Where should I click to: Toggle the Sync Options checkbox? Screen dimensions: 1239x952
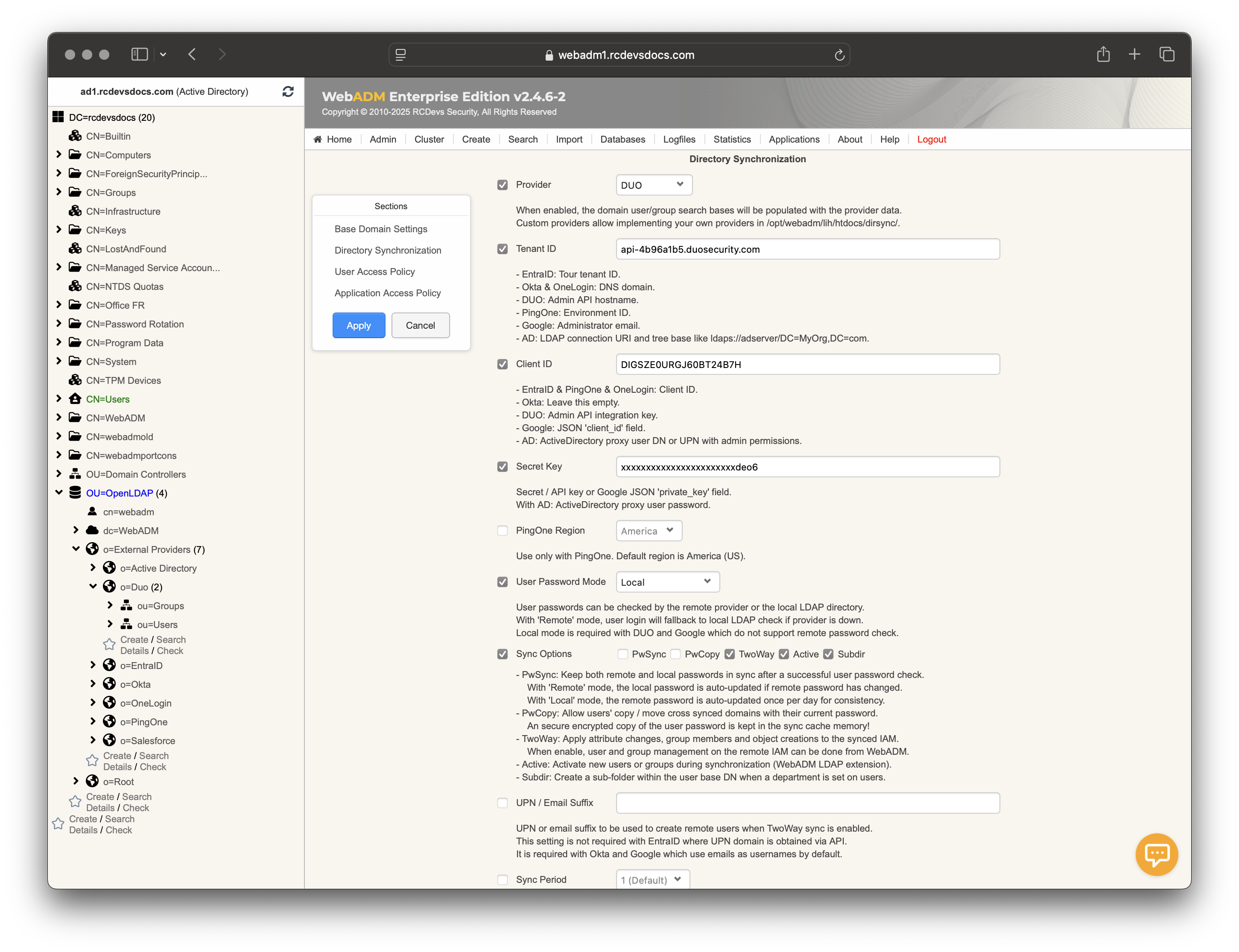pos(502,654)
